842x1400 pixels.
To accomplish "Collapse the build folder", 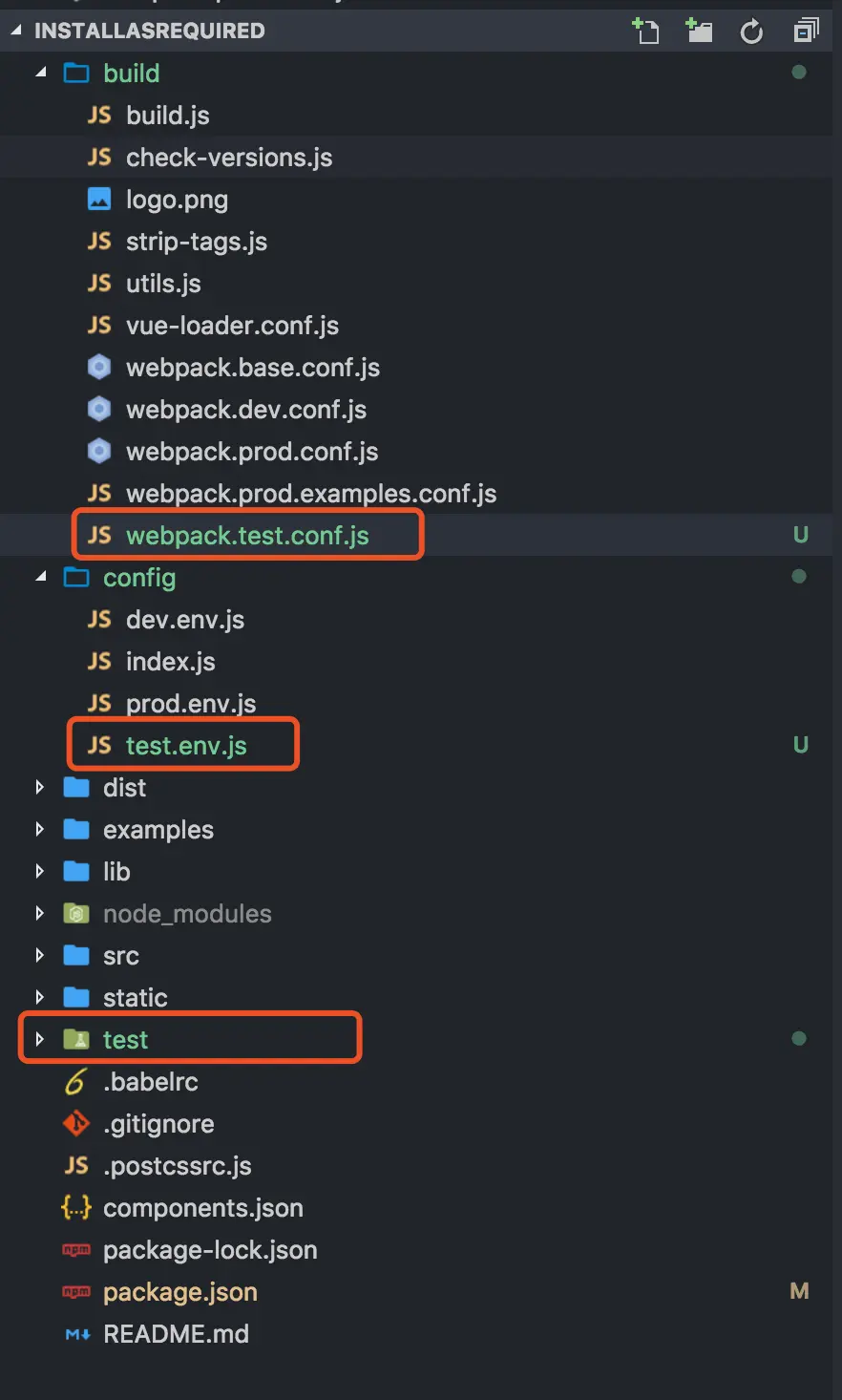I will pos(40,74).
